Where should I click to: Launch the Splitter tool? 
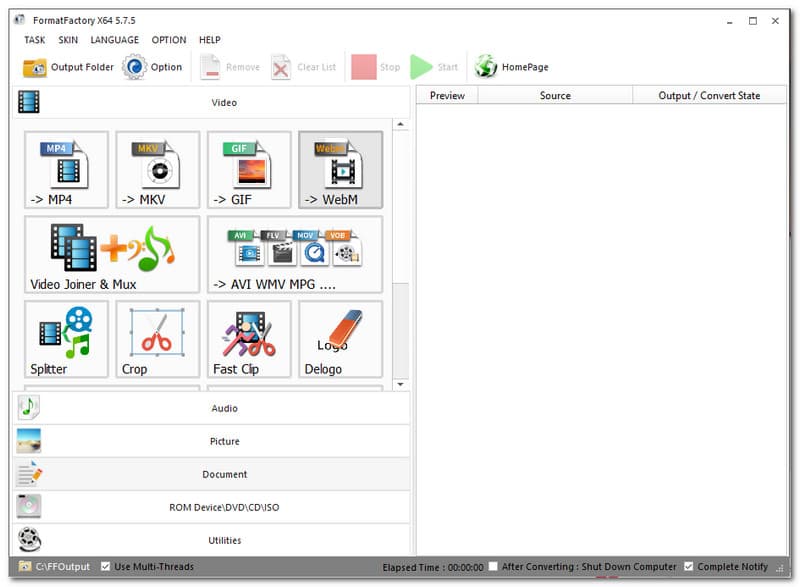pyautogui.click(x=66, y=339)
